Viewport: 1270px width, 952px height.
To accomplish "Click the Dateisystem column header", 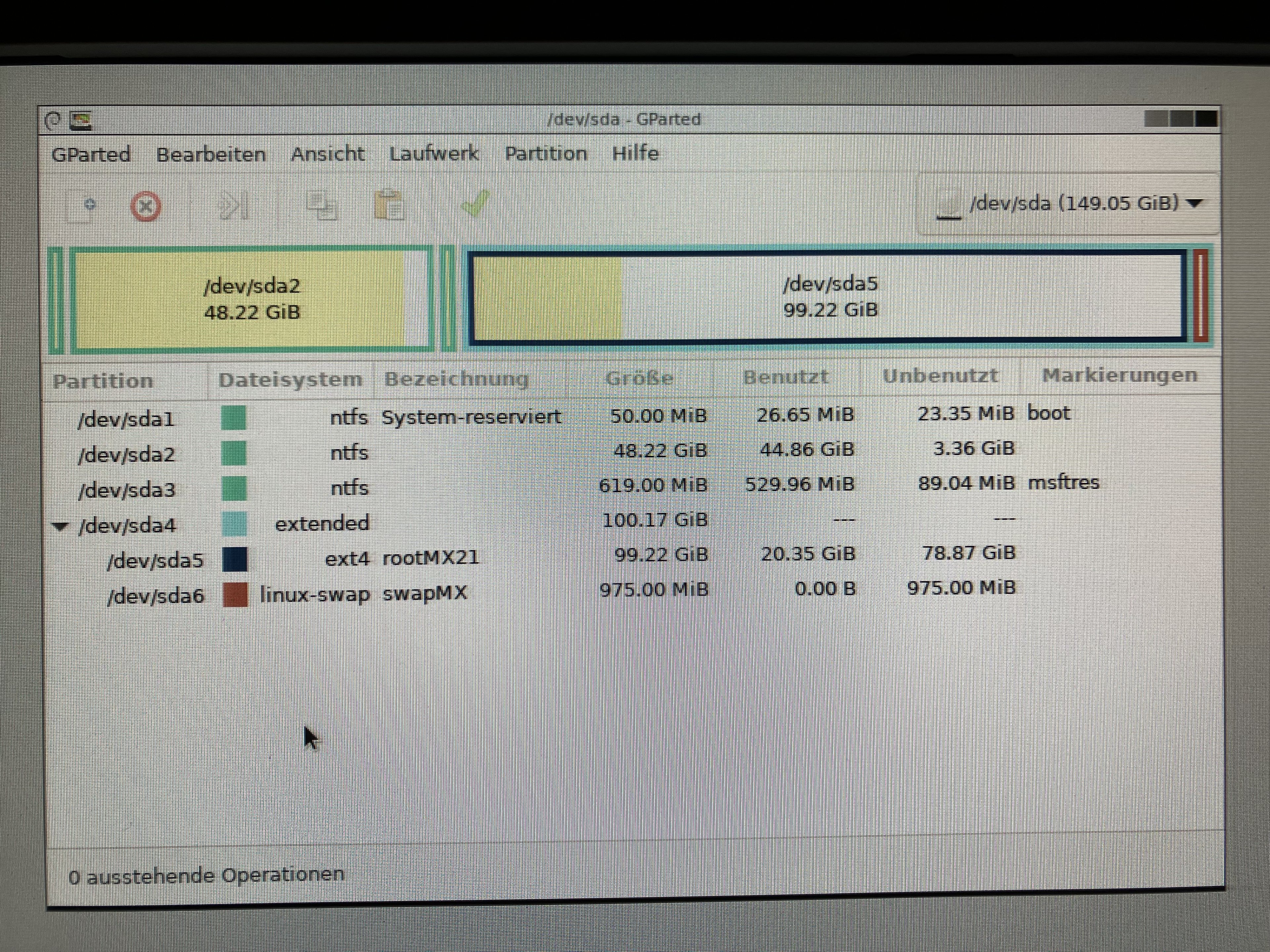I will tap(290, 380).
